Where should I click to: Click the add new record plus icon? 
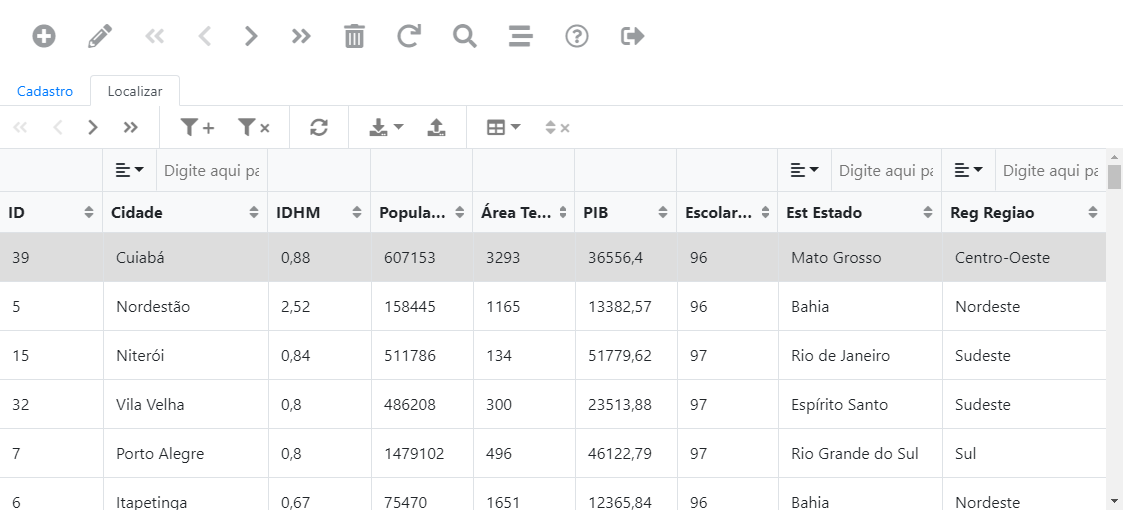tap(44, 37)
